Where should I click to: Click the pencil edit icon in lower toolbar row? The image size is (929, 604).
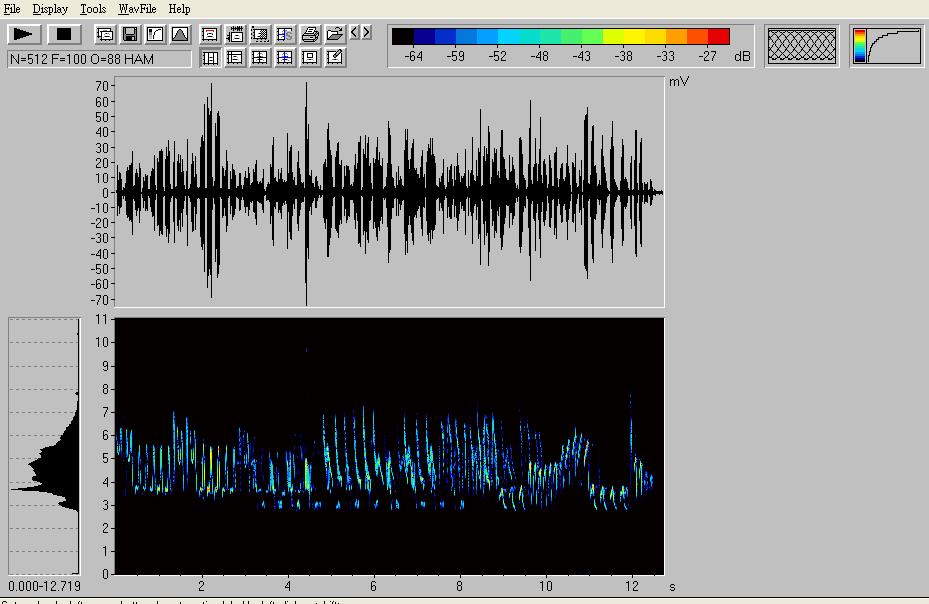335,58
